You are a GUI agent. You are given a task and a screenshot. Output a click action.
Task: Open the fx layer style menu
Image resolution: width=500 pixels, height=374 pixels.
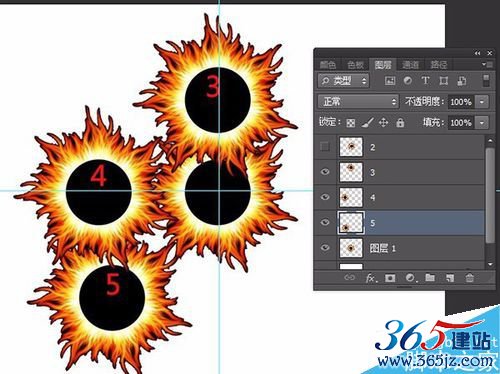371,278
